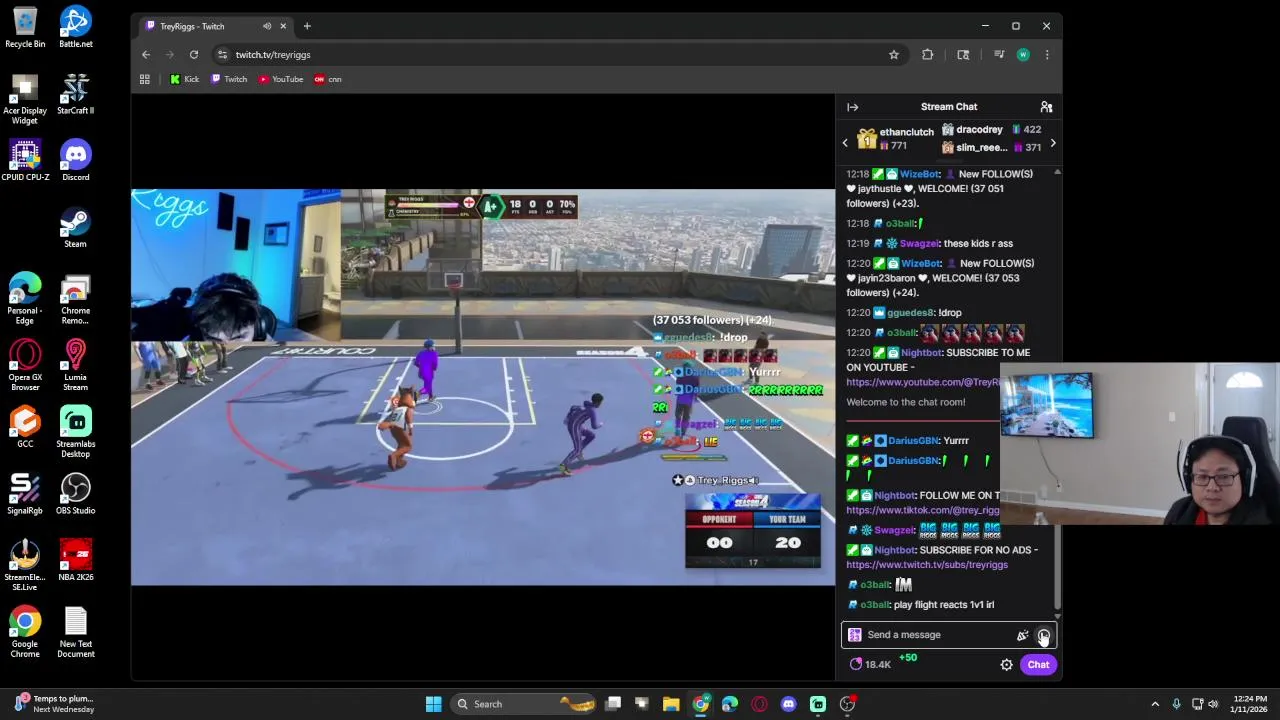This screenshot has height=720, width=1280.
Task: Claim the +50 channel points bonus
Action: tap(908, 658)
